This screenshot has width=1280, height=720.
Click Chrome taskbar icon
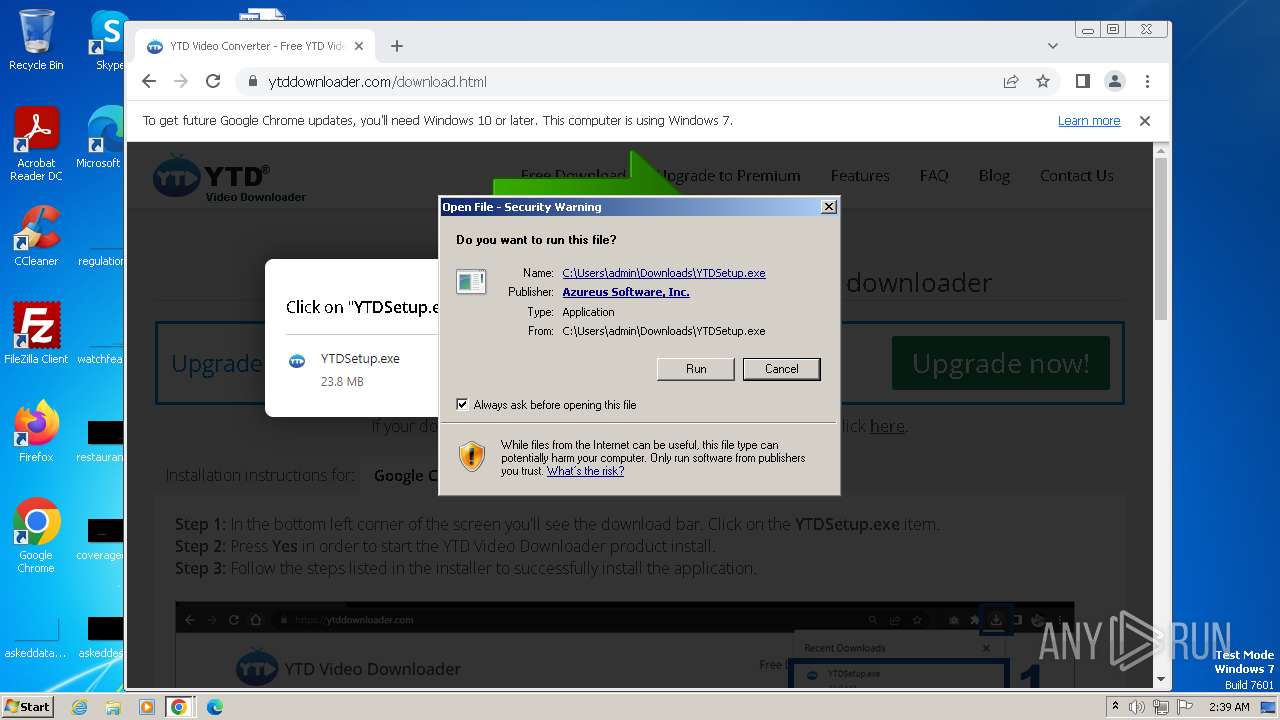(179, 707)
